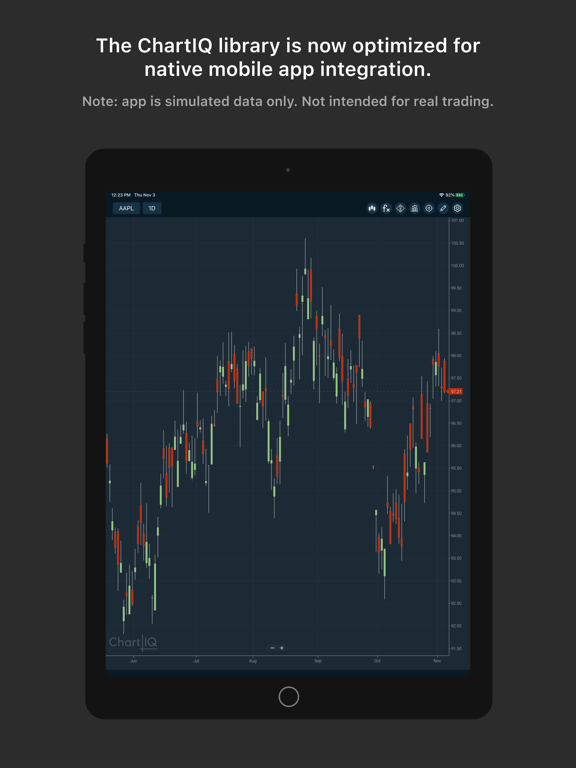Click the battery indicator in the status bar
The image size is (576, 768).
click(x=460, y=195)
